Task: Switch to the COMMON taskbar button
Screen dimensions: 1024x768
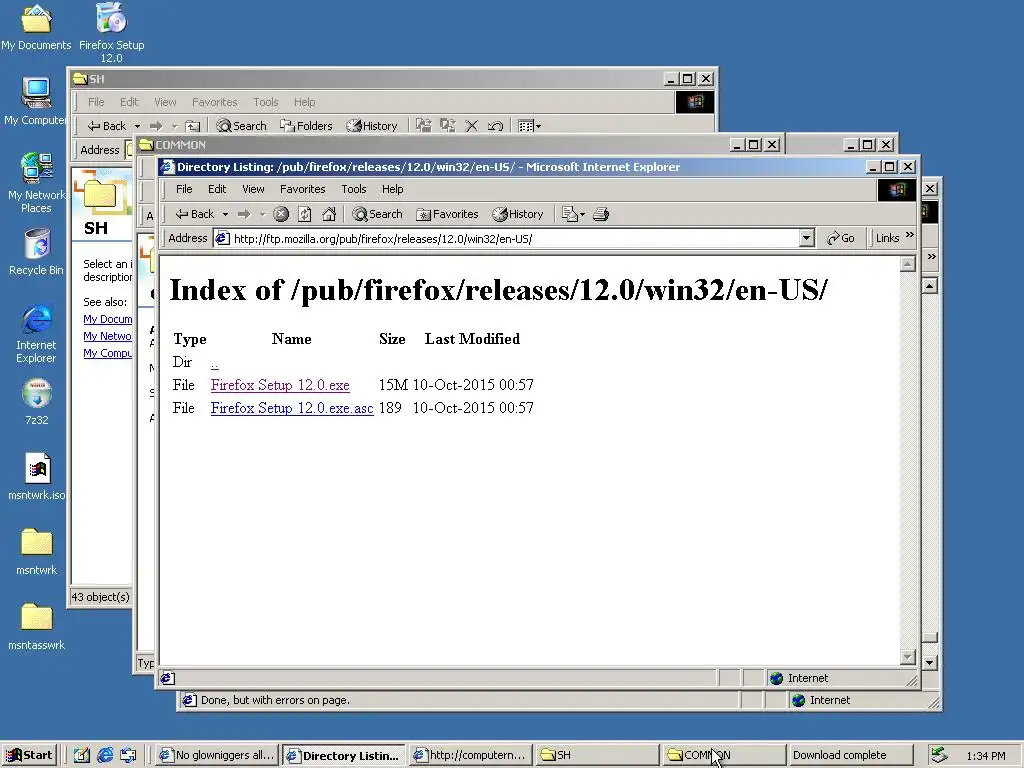Action: (x=723, y=756)
